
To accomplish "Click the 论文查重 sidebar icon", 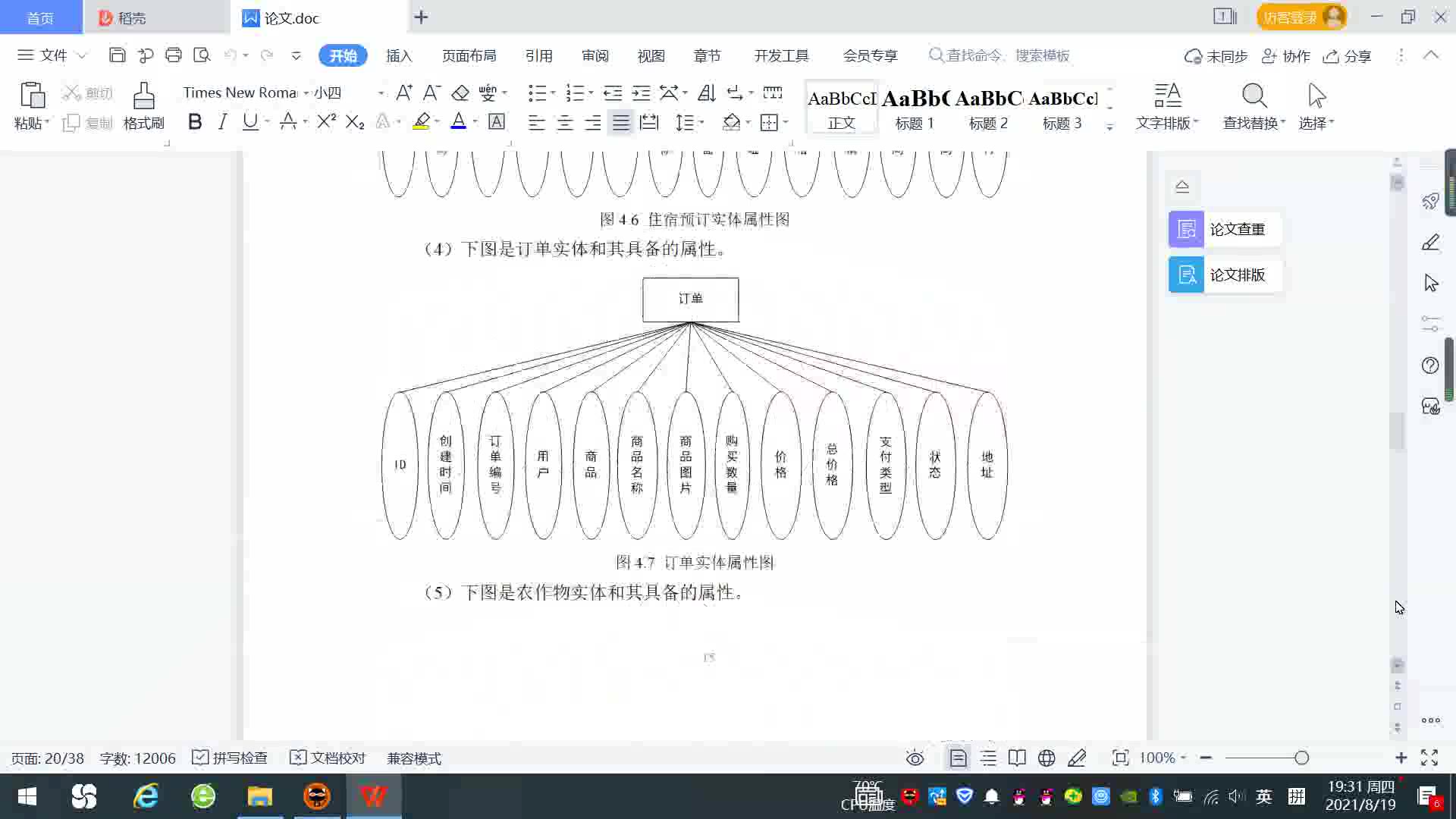I will click(x=1186, y=229).
